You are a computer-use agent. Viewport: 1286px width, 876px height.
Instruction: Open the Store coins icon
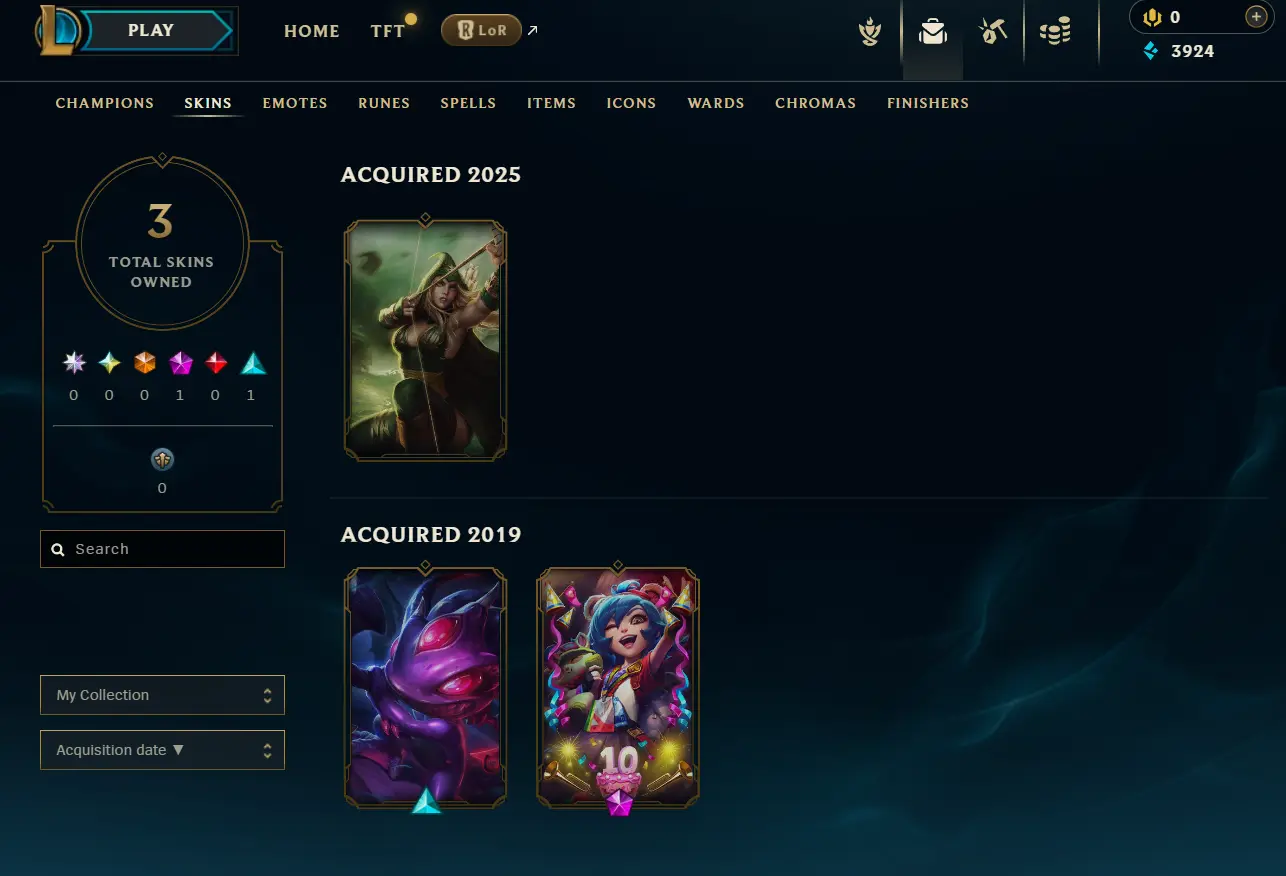click(1055, 32)
